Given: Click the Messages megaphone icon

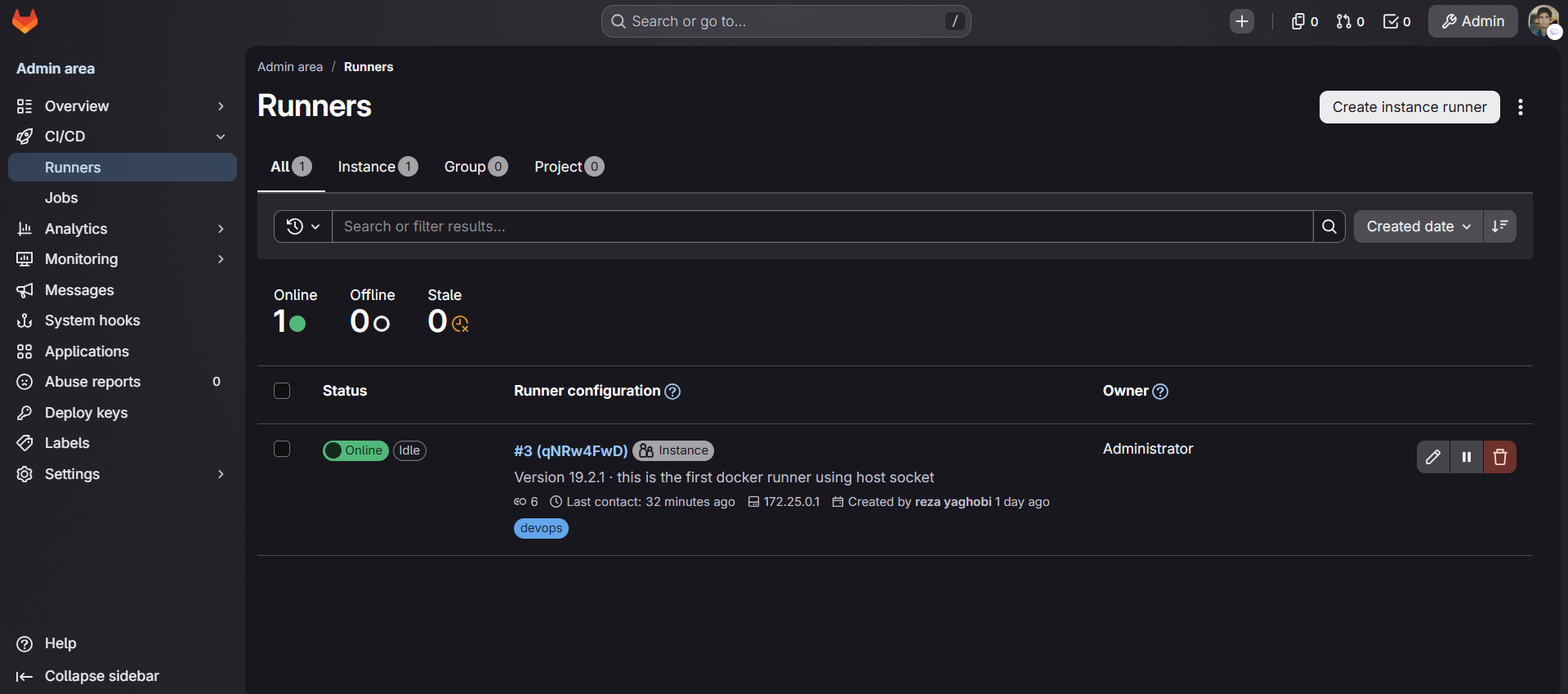Looking at the screenshot, I should tap(25, 290).
